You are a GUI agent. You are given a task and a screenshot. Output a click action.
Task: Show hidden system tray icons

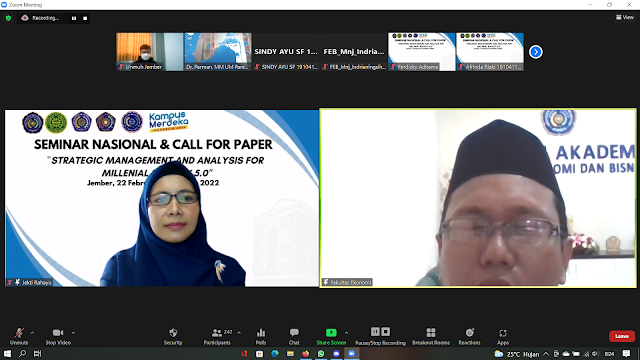coord(546,354)
